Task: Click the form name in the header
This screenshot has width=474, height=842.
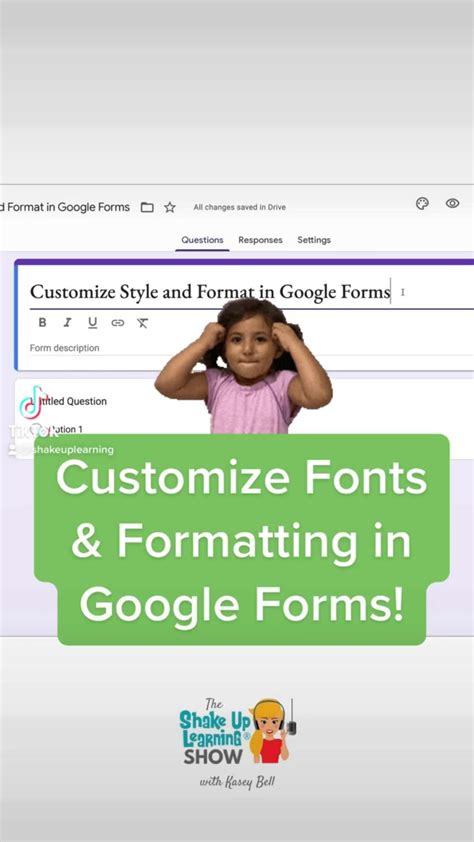Action: pyautogui.click(x=65, y=207)
